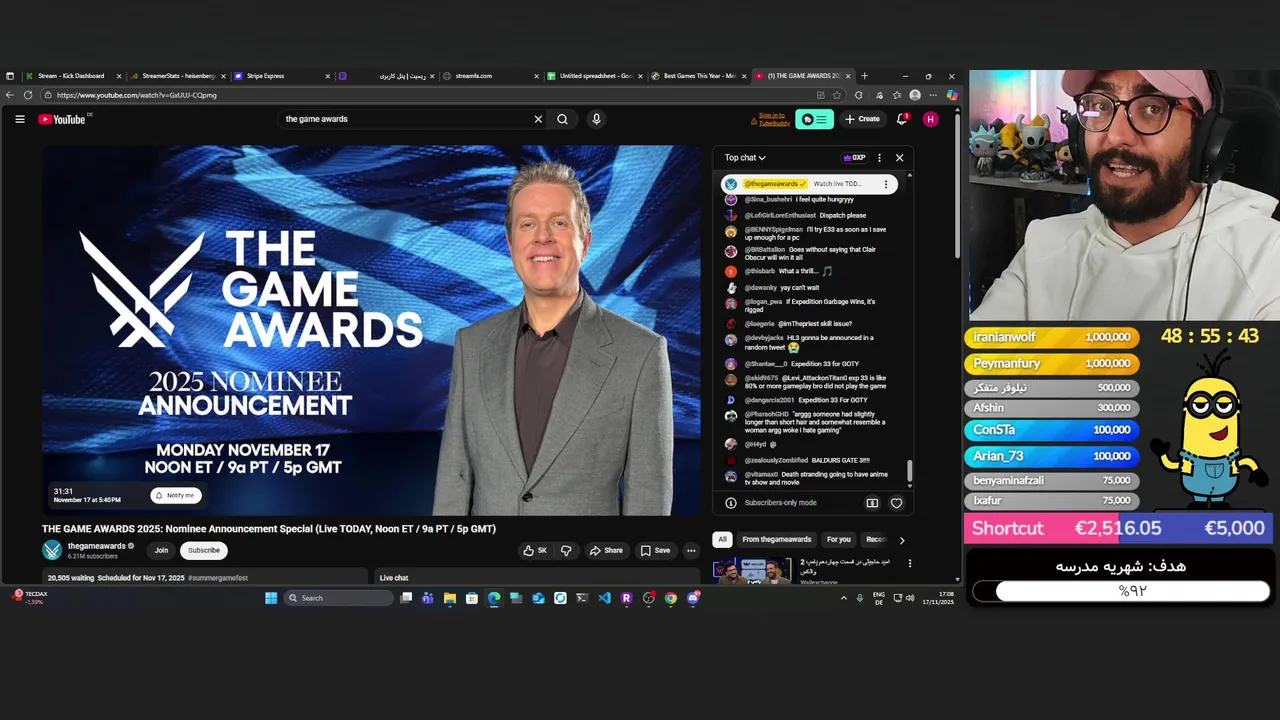Click the magnifier search button

tap(562, 119)
